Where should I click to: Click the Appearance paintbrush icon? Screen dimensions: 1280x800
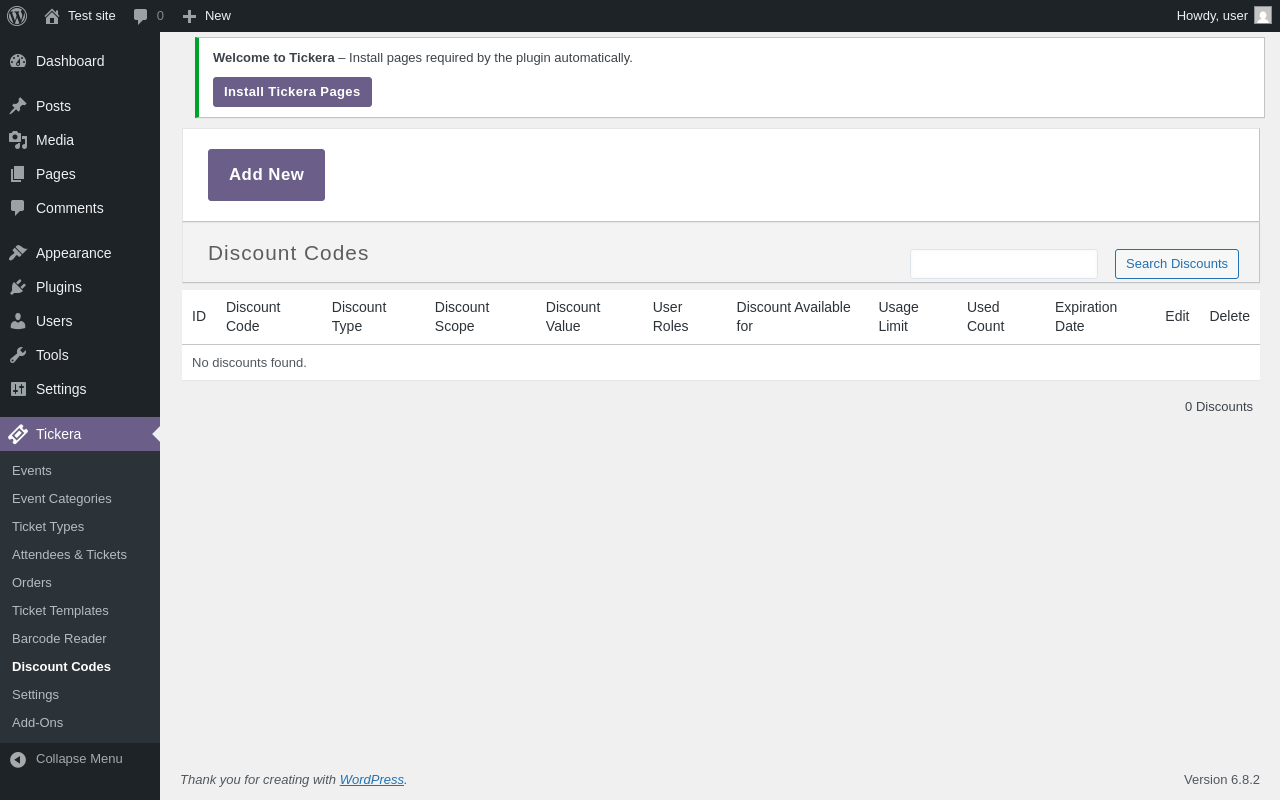pos(18,253)
